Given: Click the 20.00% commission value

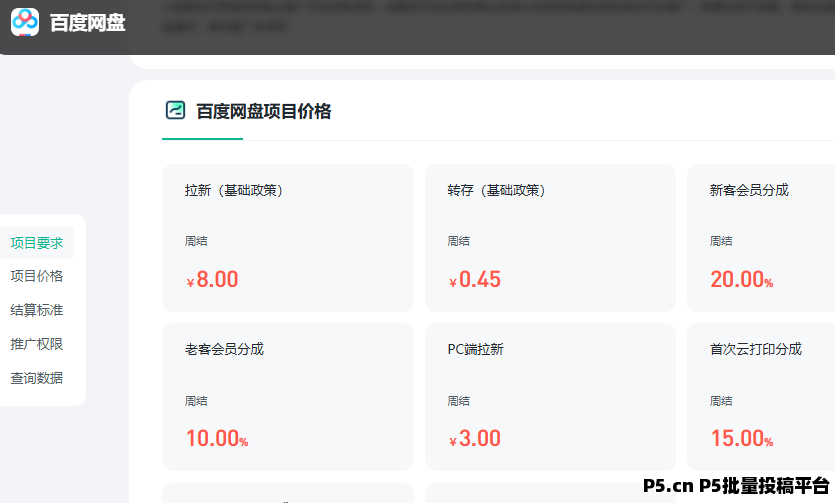Looking at the screenshot, I should [741, 280].
